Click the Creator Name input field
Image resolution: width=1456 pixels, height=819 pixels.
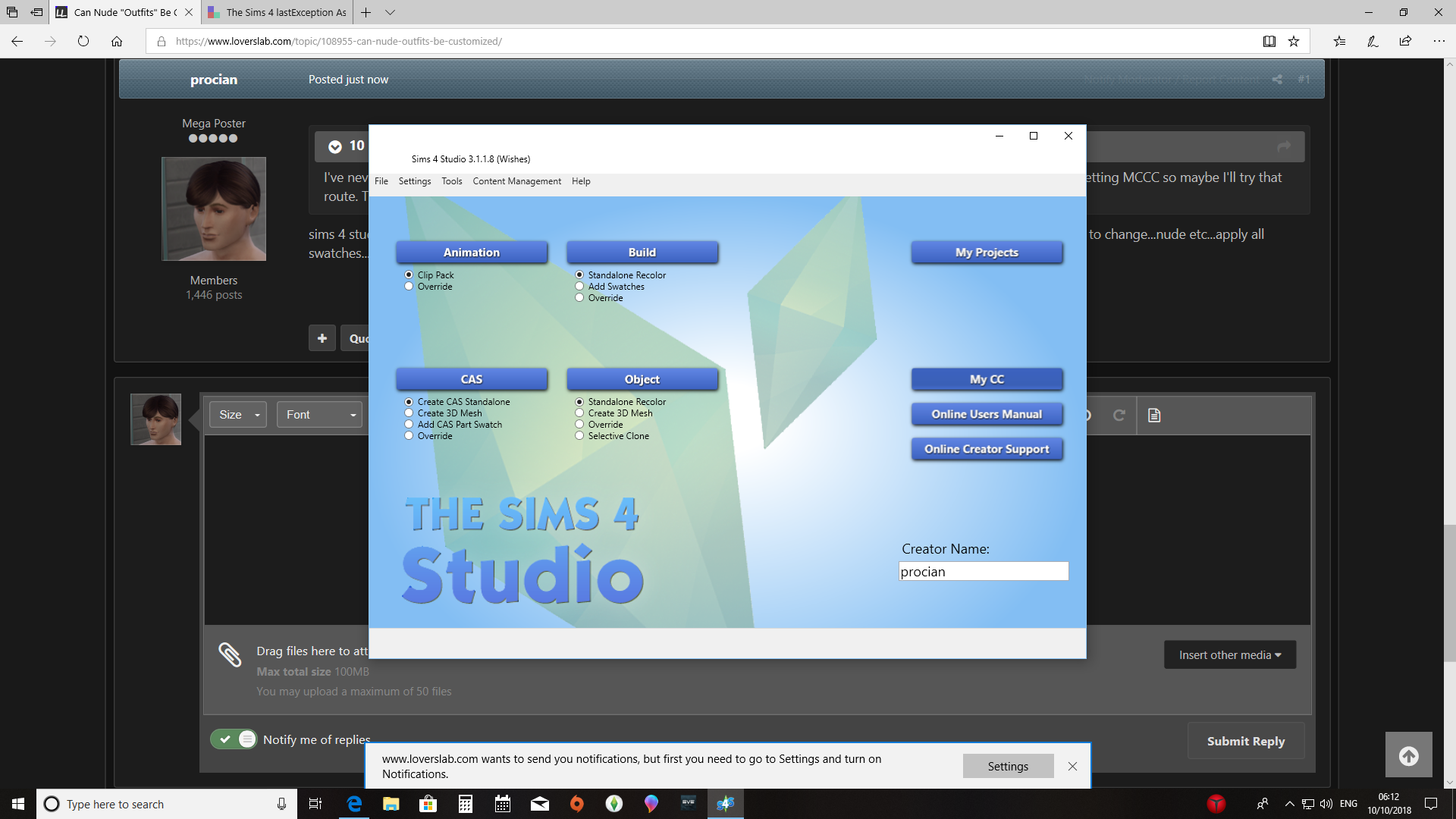[983, 572]
